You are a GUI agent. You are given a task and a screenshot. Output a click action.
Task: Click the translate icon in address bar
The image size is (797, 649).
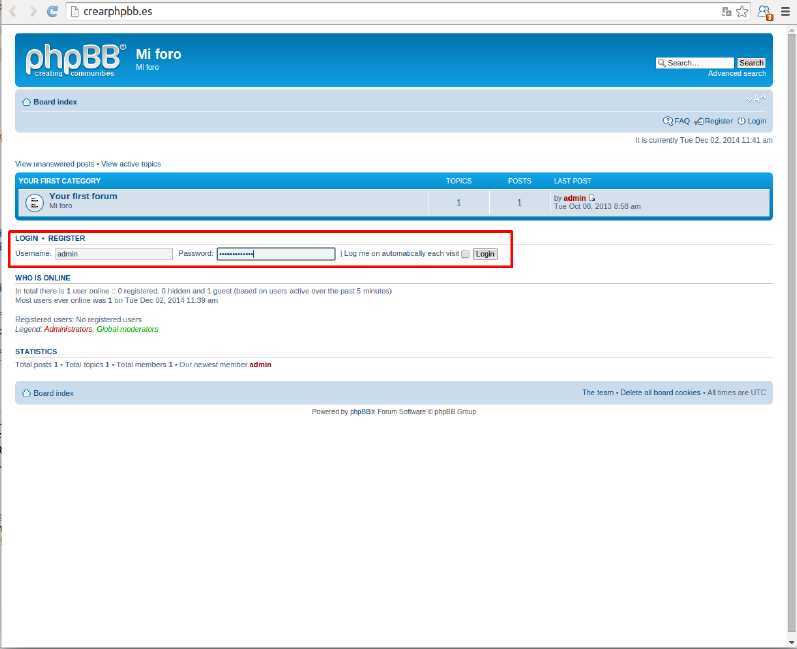[726, 12]
